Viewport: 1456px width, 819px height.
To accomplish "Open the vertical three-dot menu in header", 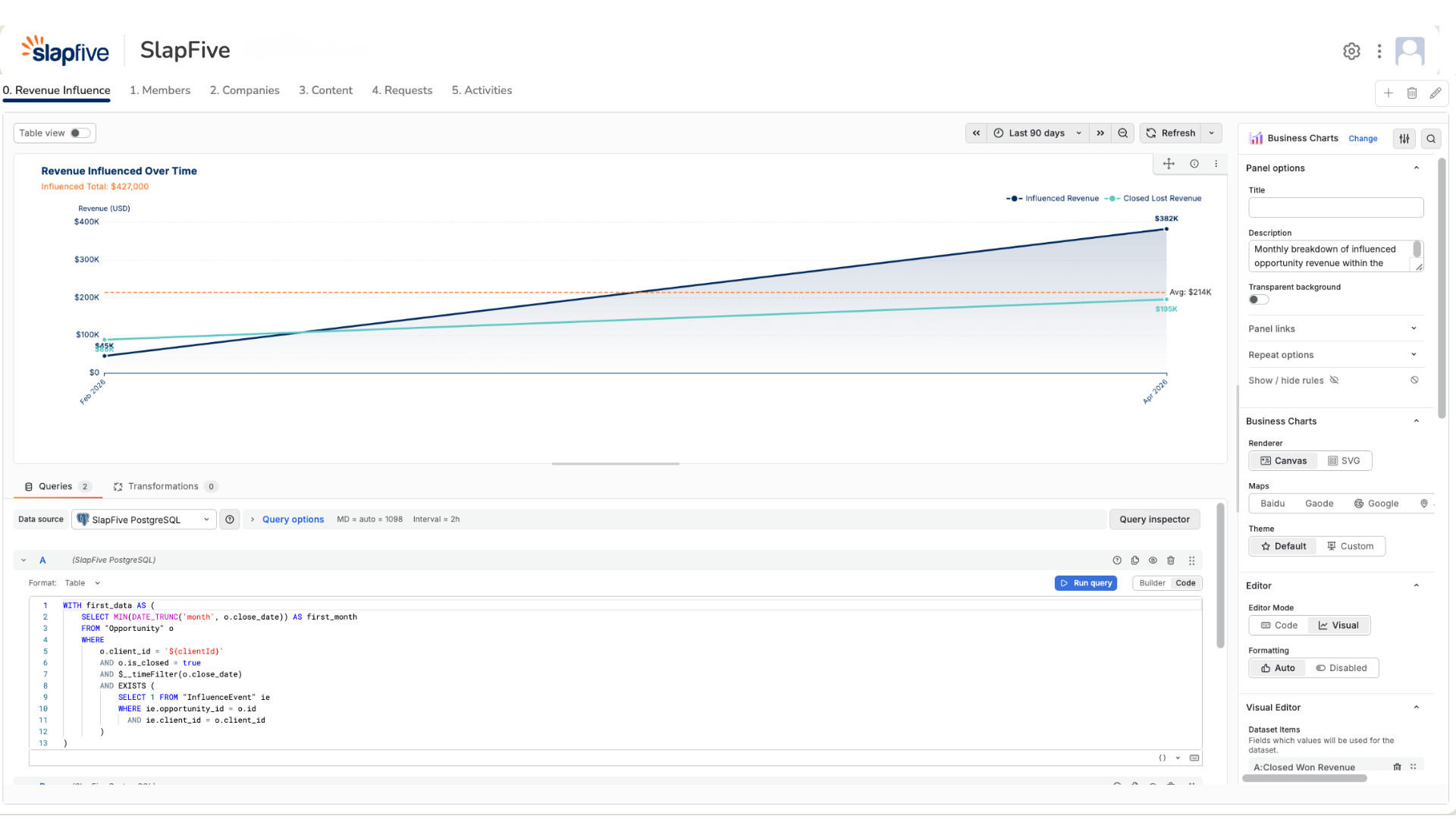I will [1379, 51].
